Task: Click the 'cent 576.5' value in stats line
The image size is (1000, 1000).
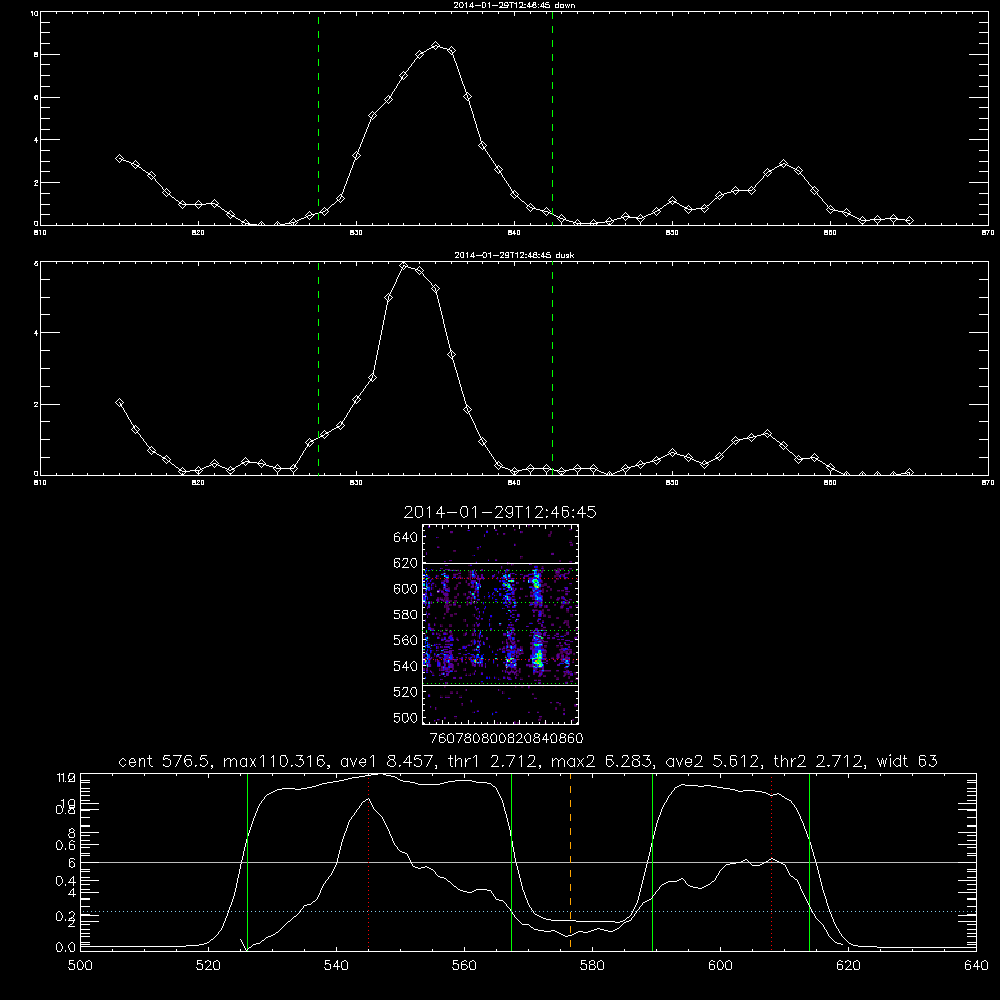Action: click(x=165, y=761)
